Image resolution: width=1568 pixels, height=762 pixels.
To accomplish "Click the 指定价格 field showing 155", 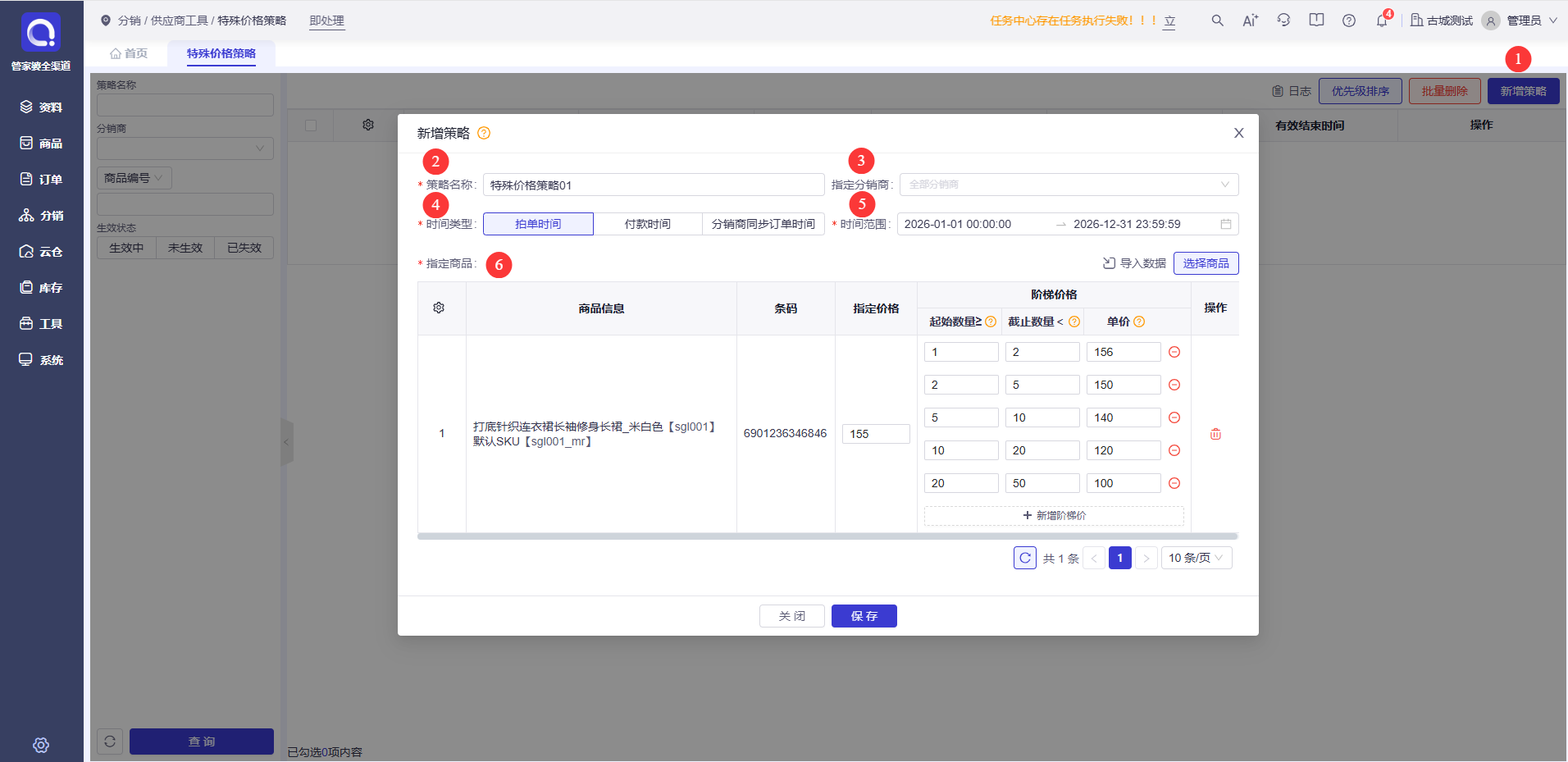I will (x=876, y=434).
